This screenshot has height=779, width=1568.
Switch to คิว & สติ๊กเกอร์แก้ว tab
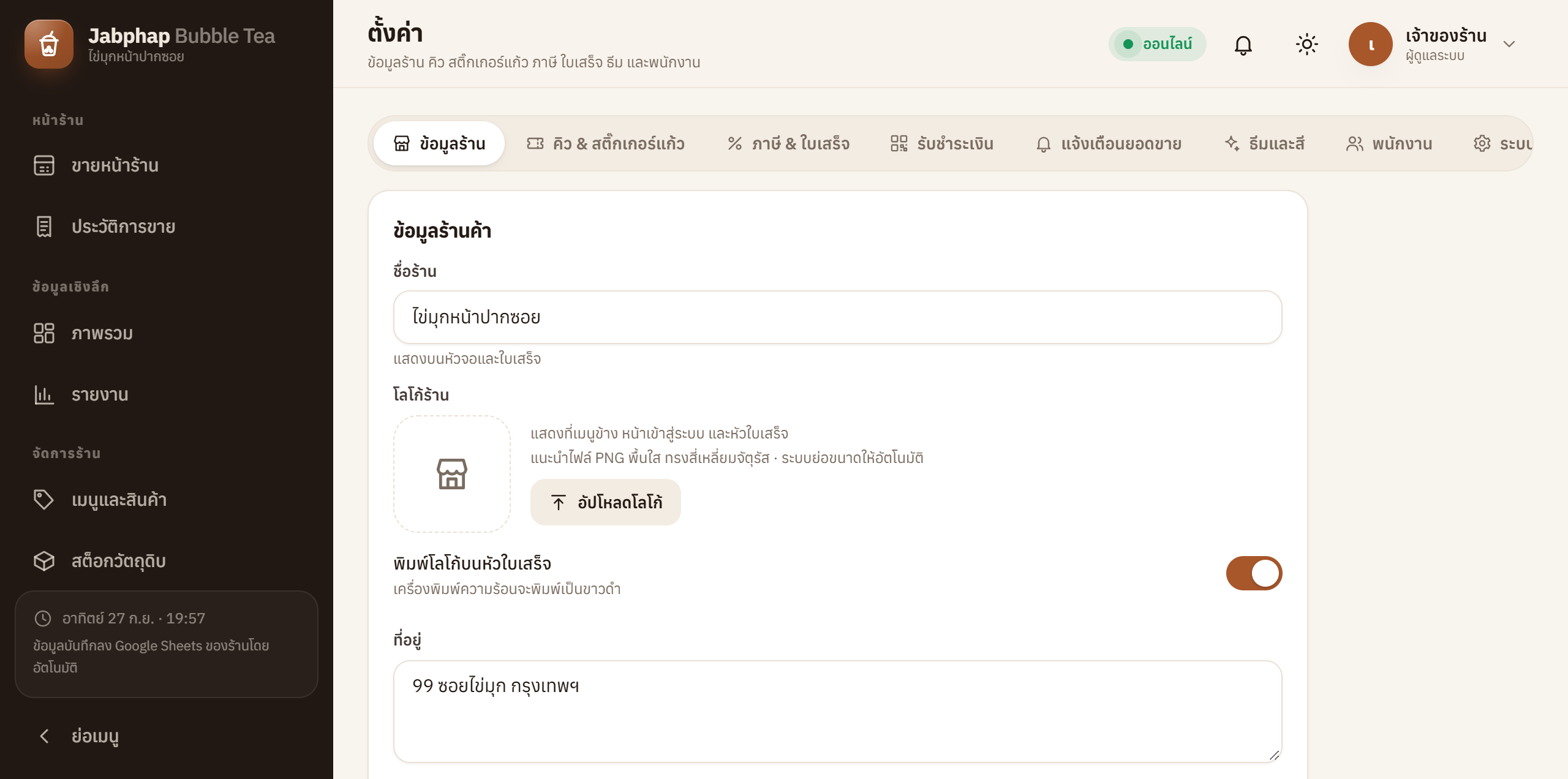coord(605,143)
